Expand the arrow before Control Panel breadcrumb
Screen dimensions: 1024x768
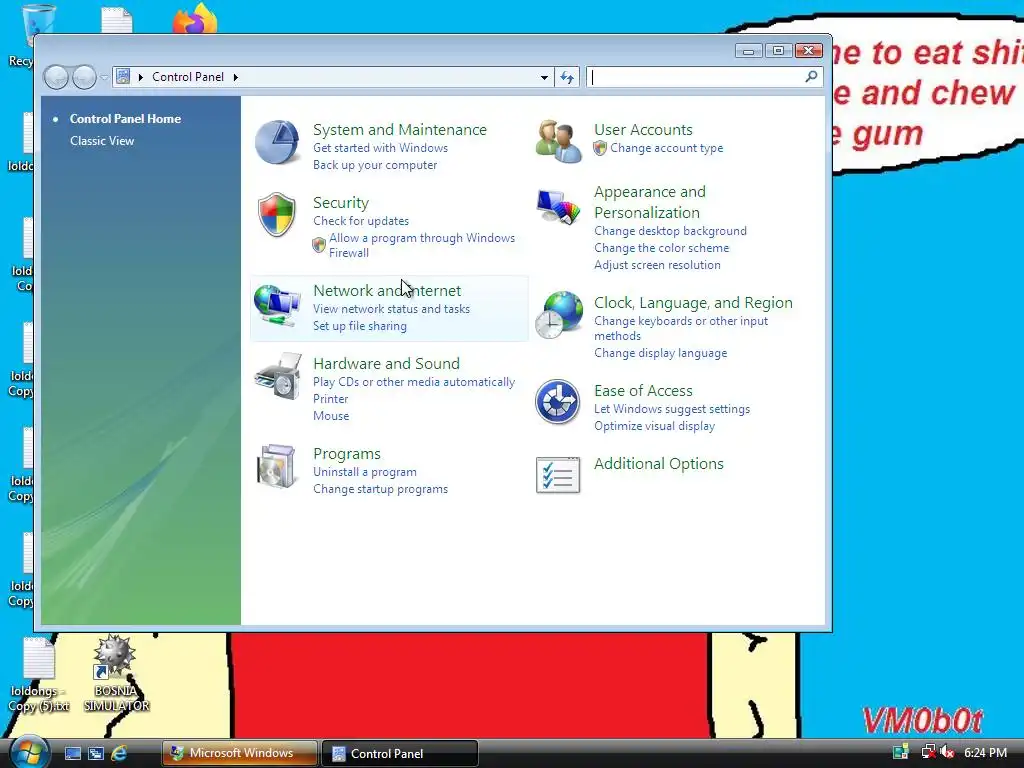[x=140, y=77]
